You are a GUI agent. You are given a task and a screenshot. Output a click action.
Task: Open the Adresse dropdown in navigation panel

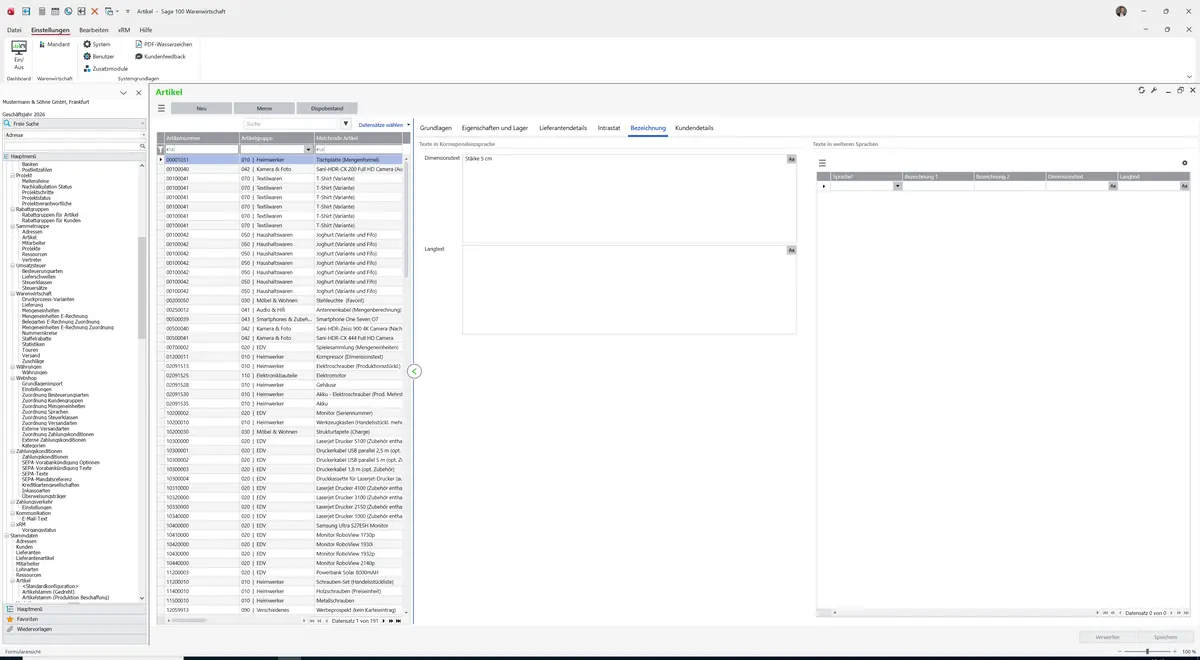pyautogui.click(x=143, y=135)
